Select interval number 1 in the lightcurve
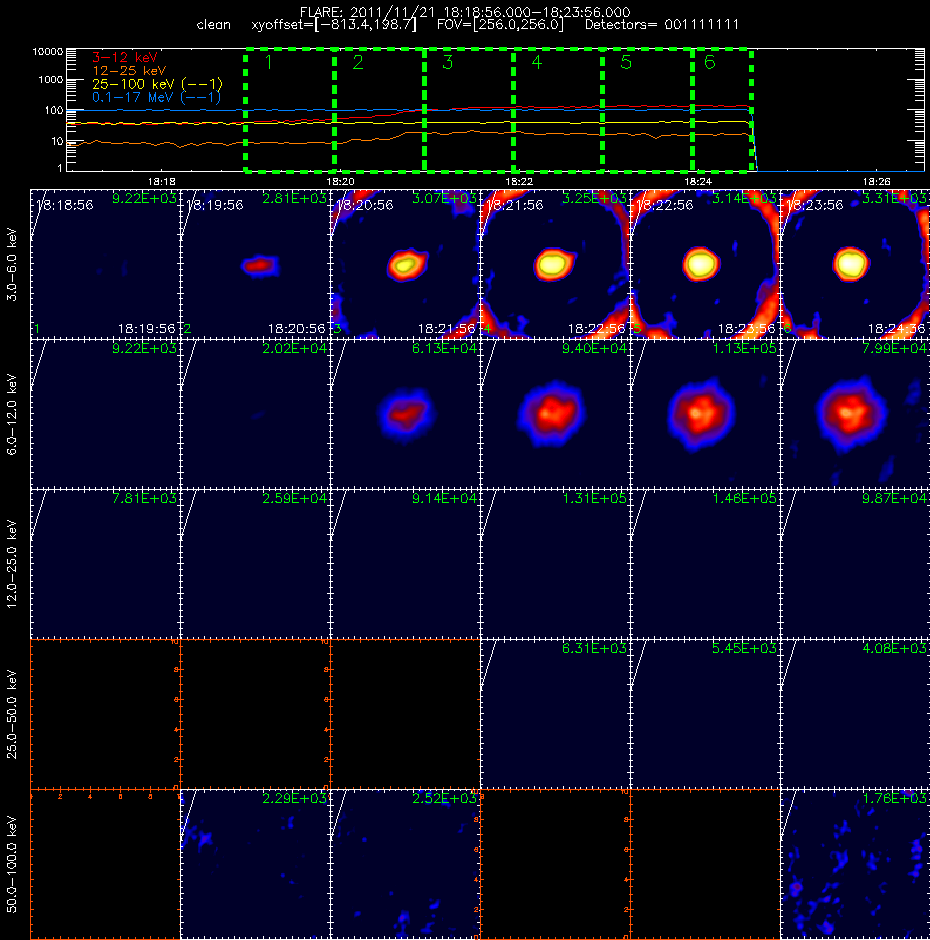The image size is (930, 940). (269, 62)
